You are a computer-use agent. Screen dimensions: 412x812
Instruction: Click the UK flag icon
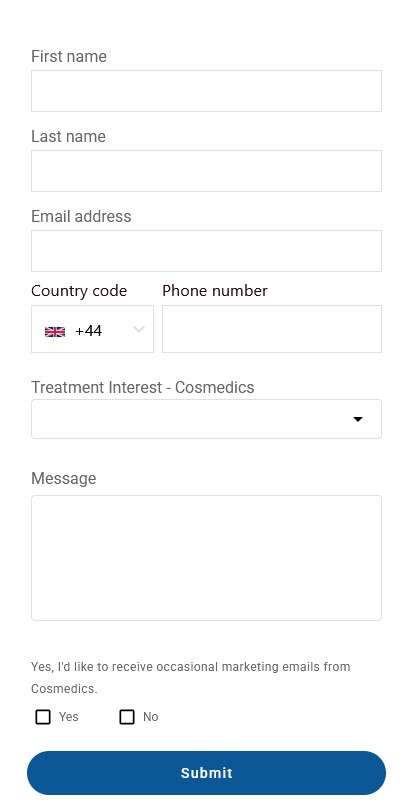pyautogui.click(x=55, y=331)
